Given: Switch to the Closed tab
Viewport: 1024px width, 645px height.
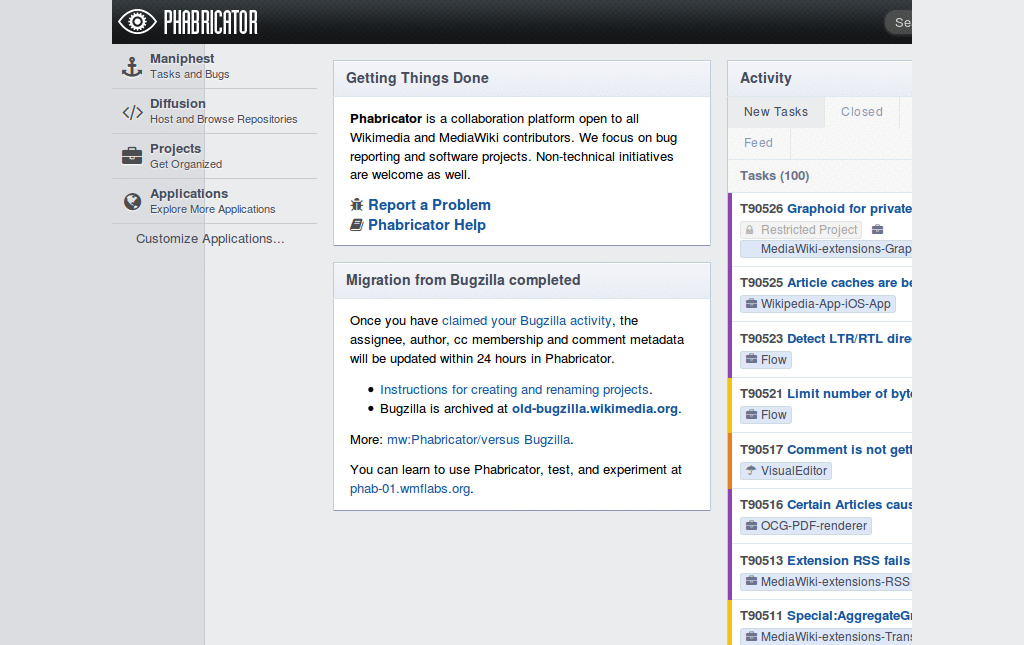Looking at the screenshot, I should coord(861,112).
